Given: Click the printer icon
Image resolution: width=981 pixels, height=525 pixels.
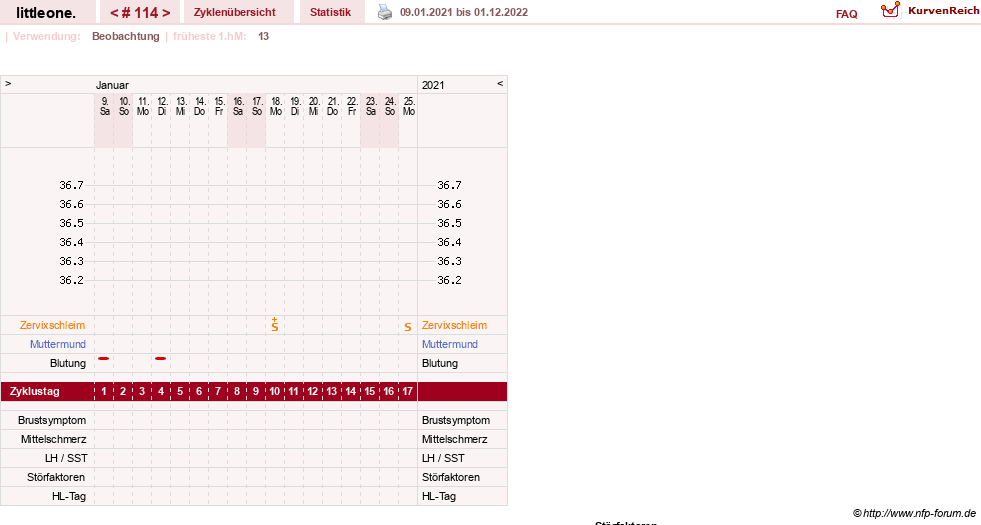Looking at the screenshot, I should 385,12.
